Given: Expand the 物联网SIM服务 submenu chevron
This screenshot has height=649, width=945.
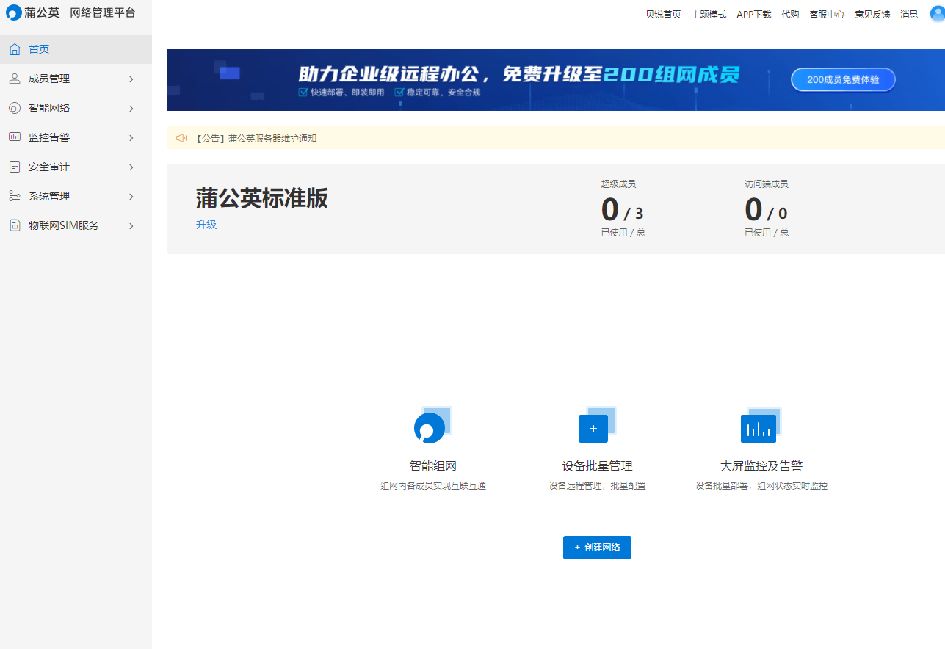Looking at the screenshot, I should click(131, 226).
